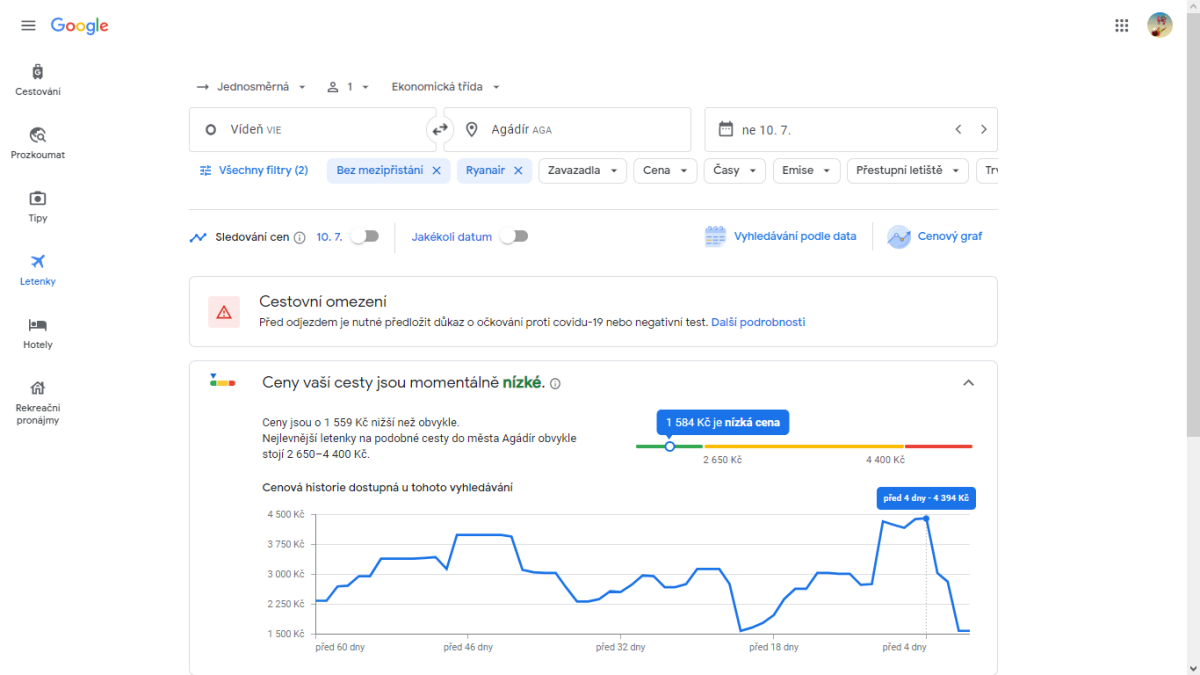Go to next date arrow
The image size is (1200, 675).
pos(983,130)
